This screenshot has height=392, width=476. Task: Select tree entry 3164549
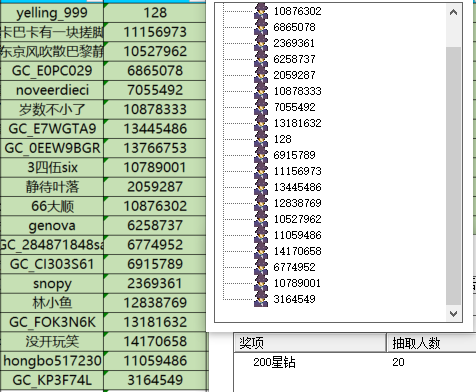click(294, 299)
